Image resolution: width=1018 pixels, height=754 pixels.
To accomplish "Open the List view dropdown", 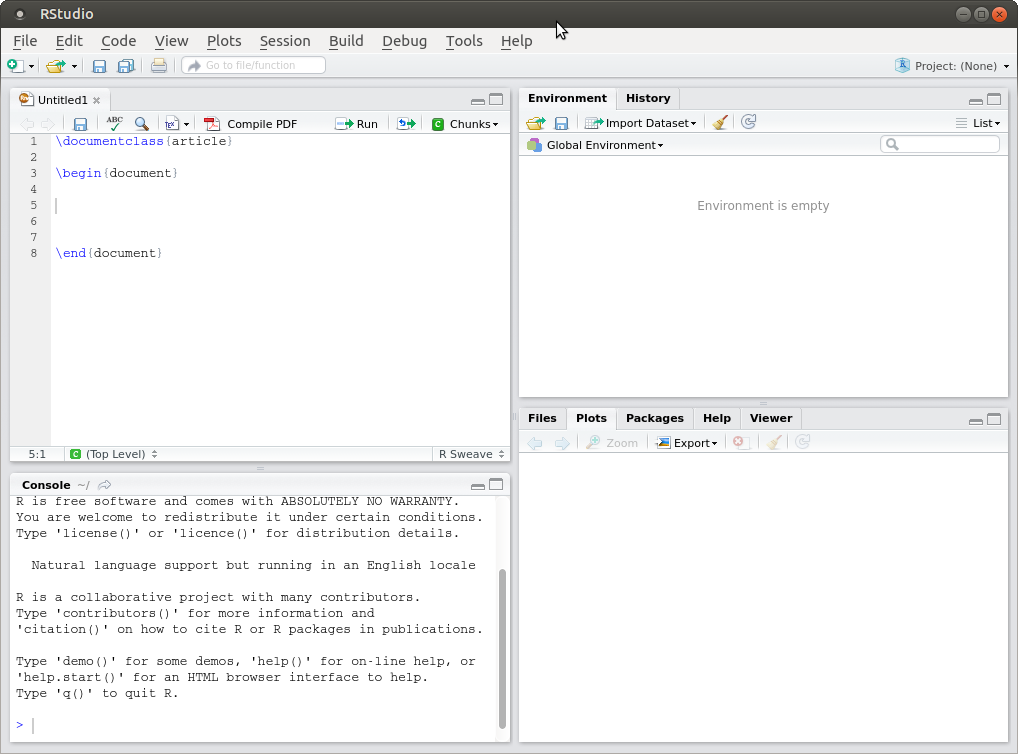I will coord(978,123).
